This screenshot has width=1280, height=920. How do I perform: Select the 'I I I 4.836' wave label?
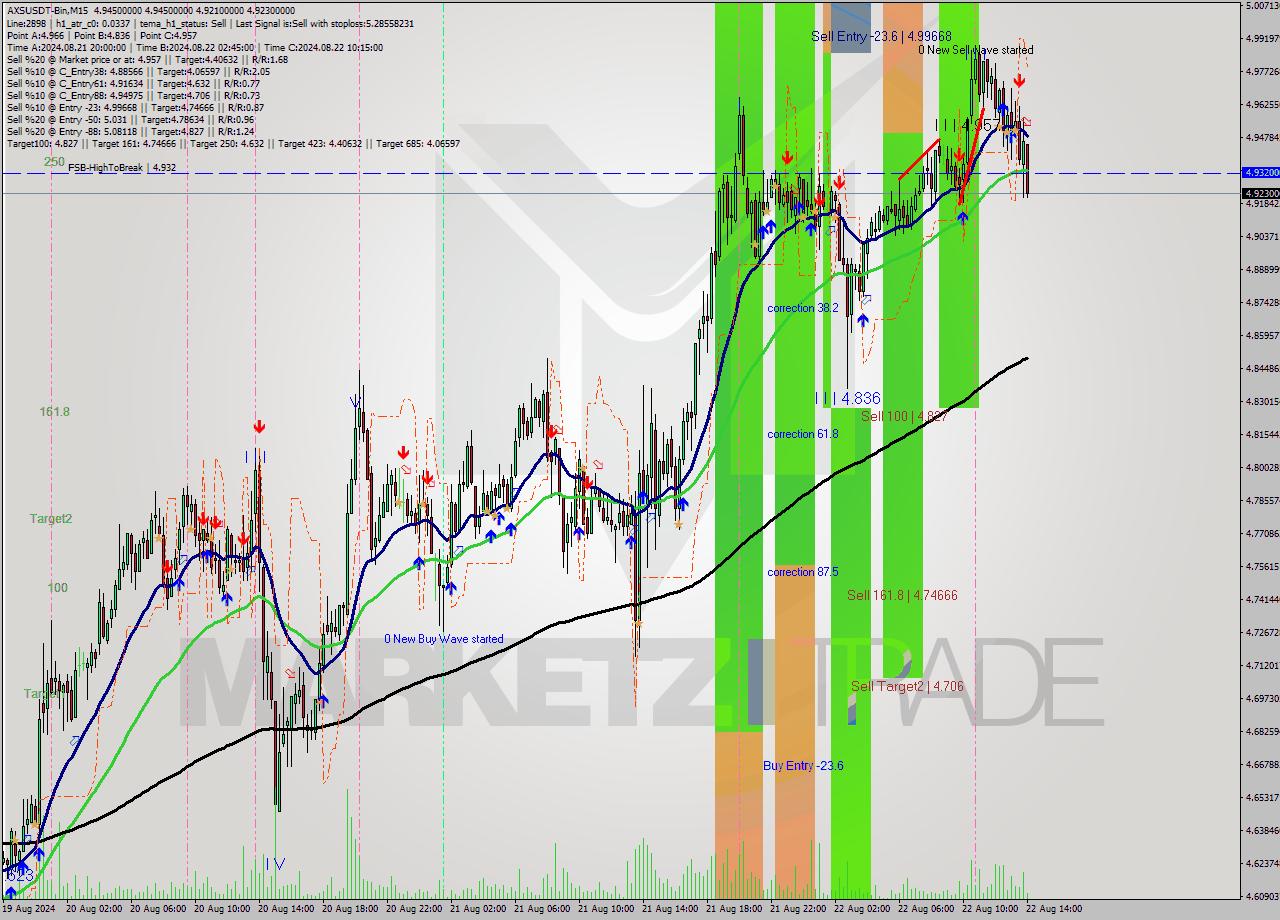tap(848, 398)
